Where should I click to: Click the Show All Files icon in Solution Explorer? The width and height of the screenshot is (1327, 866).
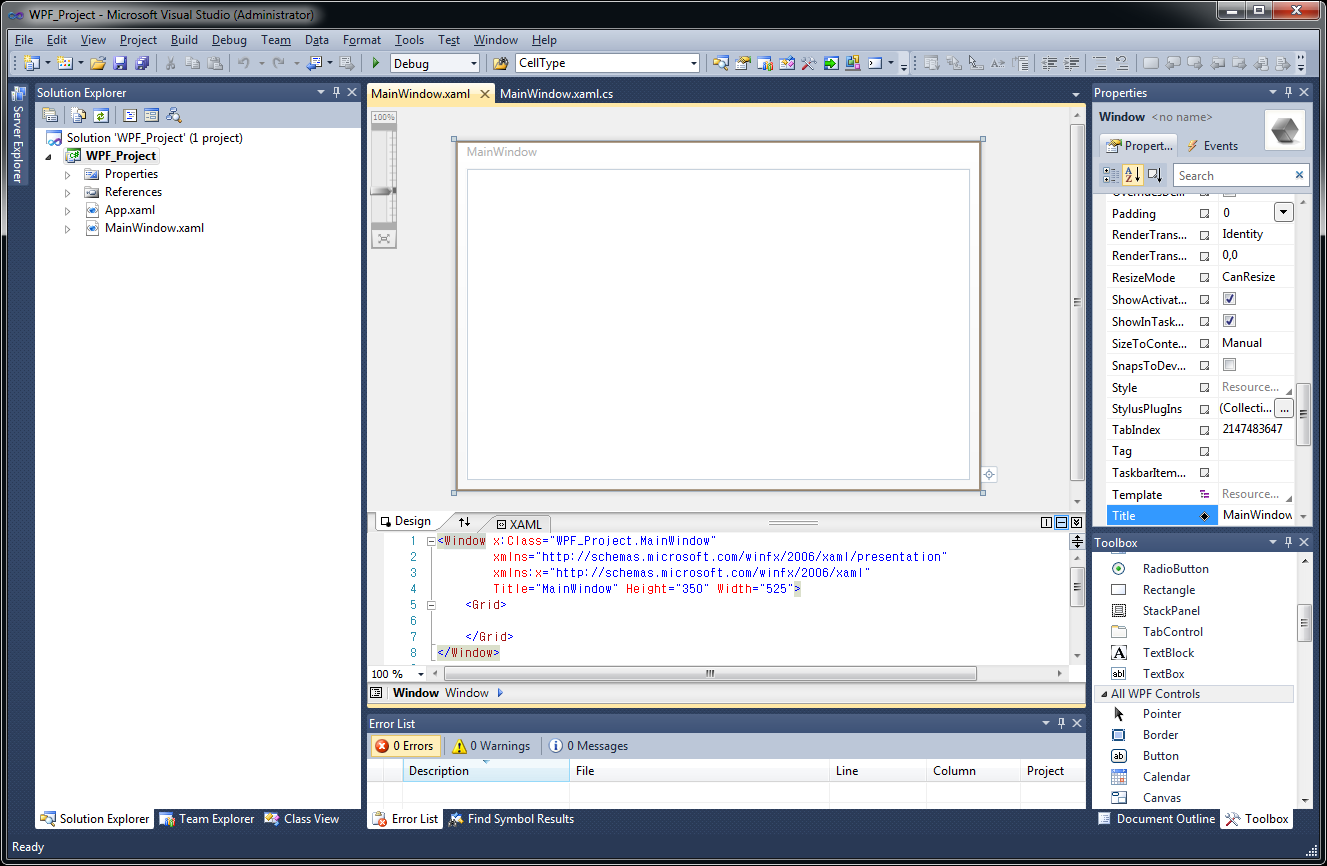pos(79,115)
